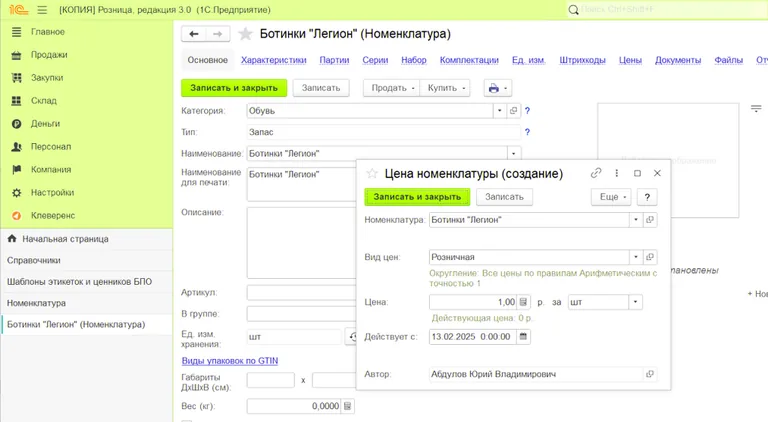Switch to the Комплектации tab
This screenshot has width=768, height=422.
coord(469,60)
